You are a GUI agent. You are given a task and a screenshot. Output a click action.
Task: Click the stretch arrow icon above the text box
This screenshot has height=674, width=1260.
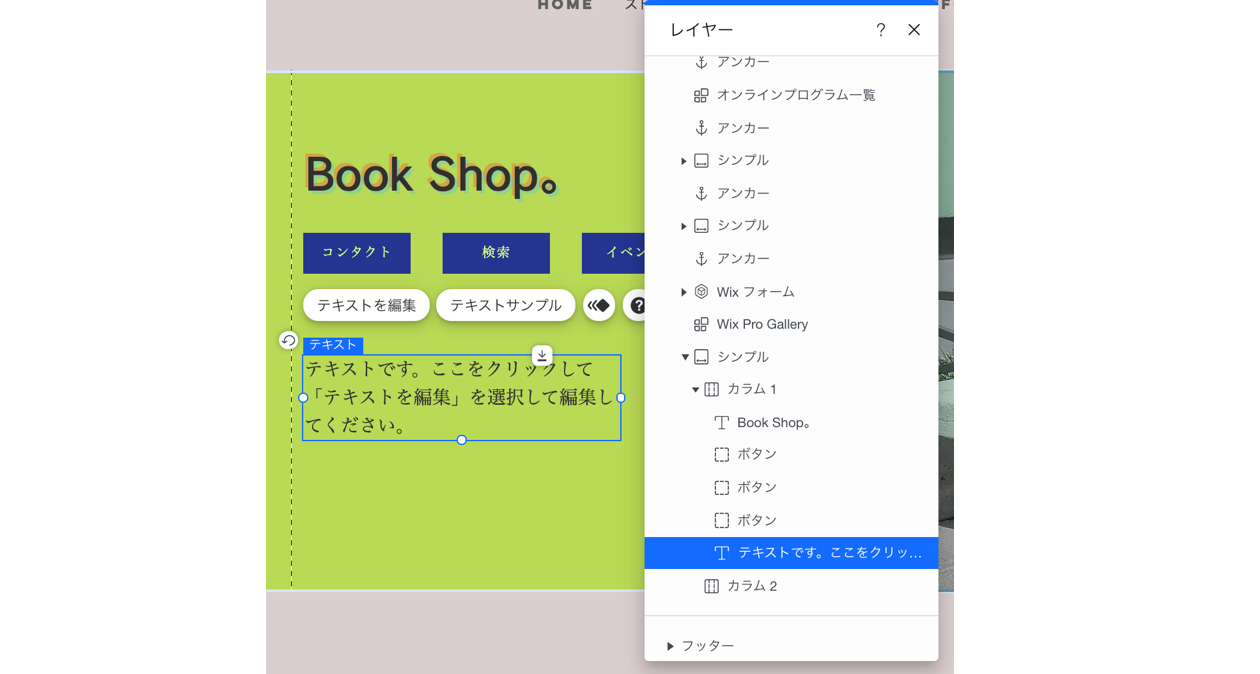tap(541, 353)
